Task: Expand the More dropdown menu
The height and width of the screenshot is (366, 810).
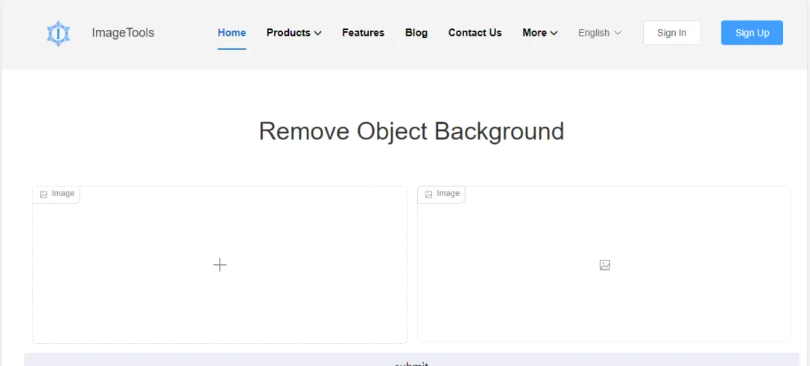Action: [540, 33]
